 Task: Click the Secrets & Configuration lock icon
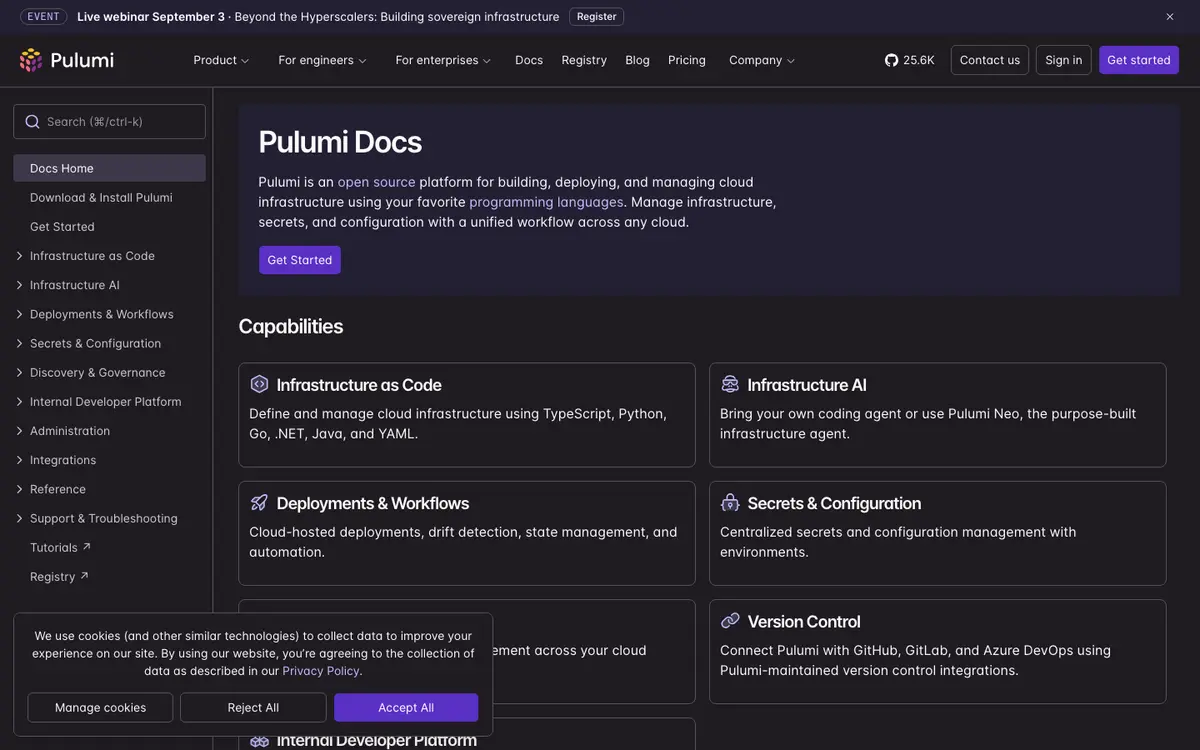tap(730, 503)
